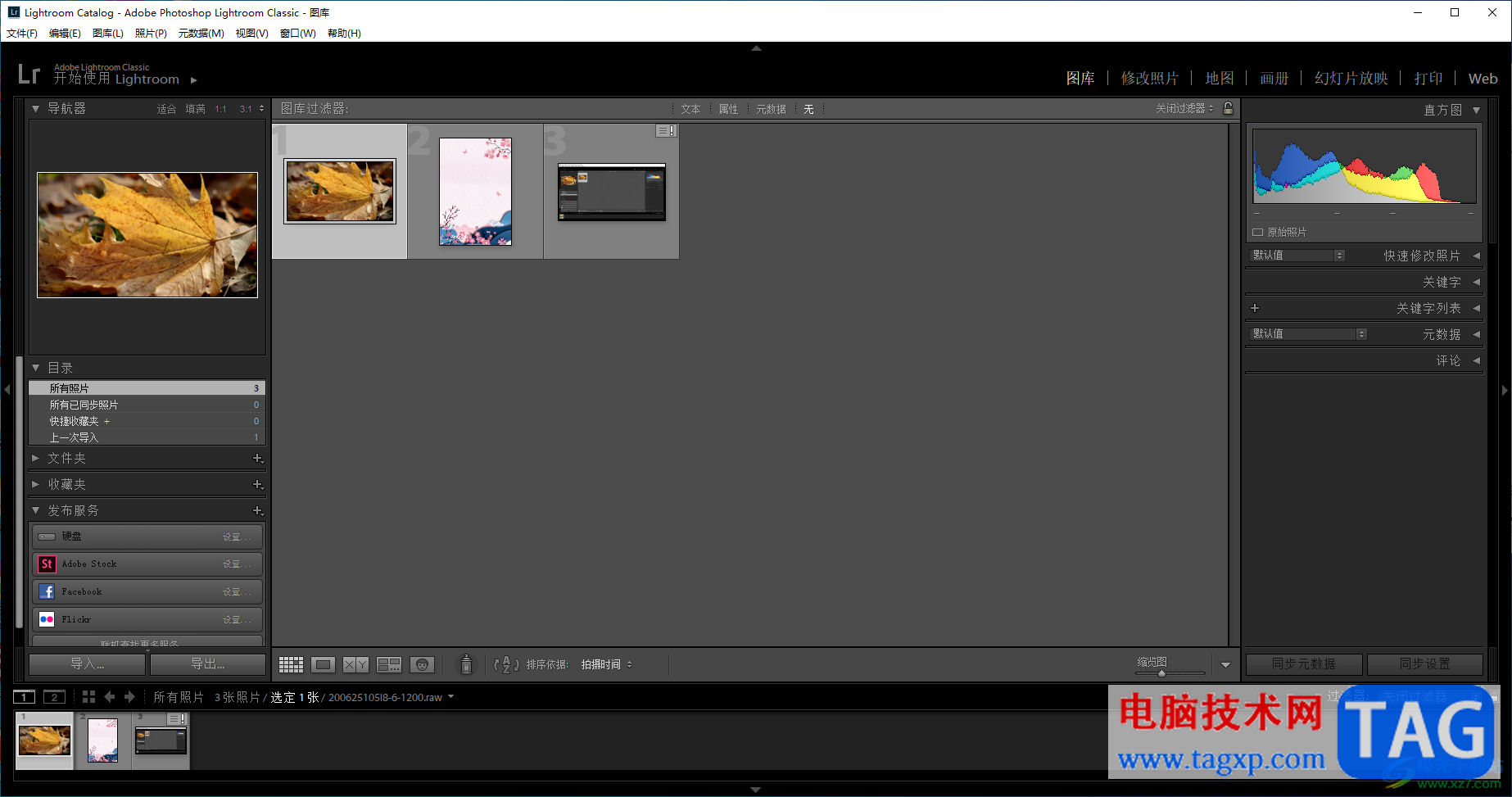Viewport: 1512px width, 797px height.
Task: Add a publish service with the 发布服务 plus icon
Action: point(257,511)
